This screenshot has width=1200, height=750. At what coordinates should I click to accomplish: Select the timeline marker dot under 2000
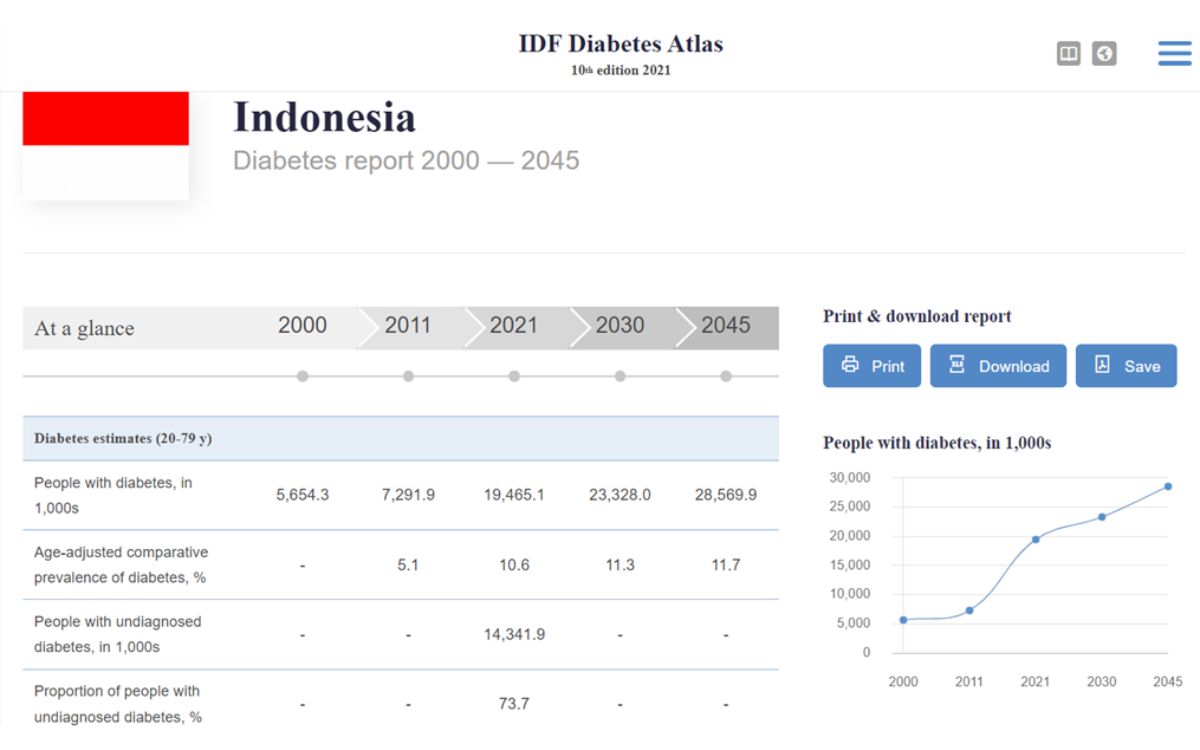pyautogui.click(x=302, y=377)
